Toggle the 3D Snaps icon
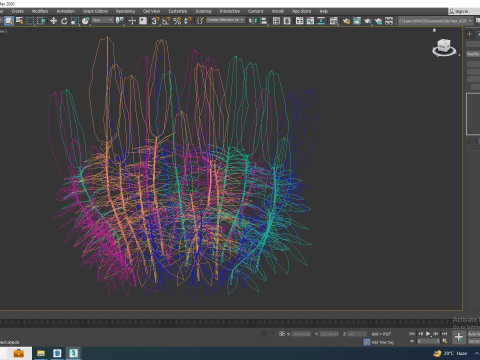Viewport: 480px width, 360px height. point(155,21)
